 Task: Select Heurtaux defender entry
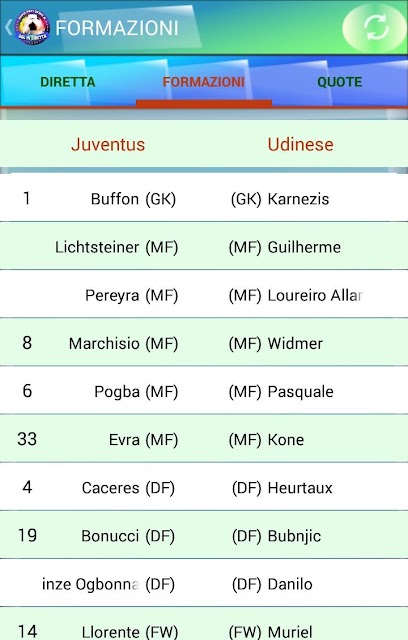click(282, 488)
